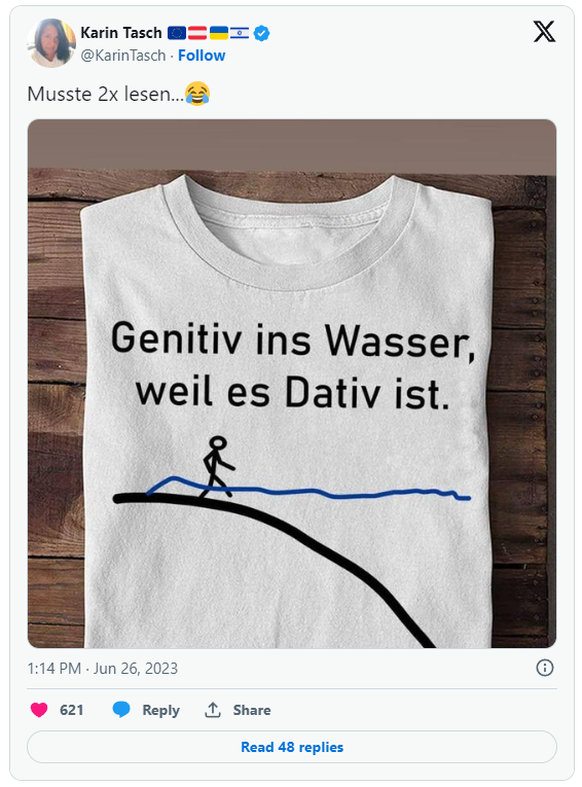This screenshot has width=582, height=787.
Task: Click the 1:14 PM Jun 26, 2023 timestamp
Action: point(102,668)
